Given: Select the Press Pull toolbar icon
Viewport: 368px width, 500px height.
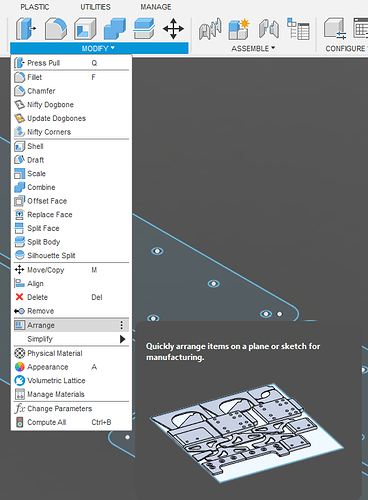Looking at the screenshot, I should tap(26, 29).
